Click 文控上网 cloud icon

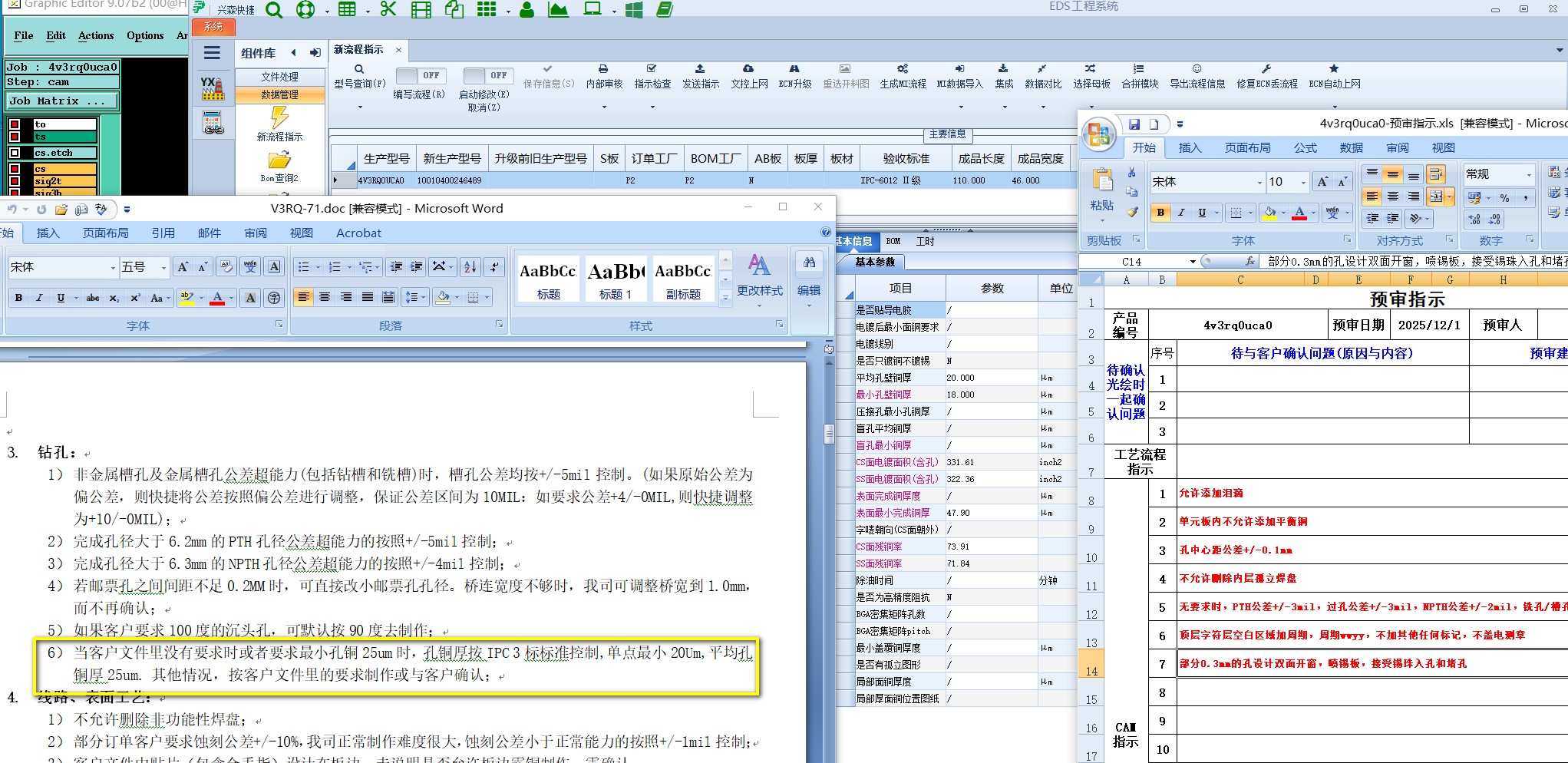pos(748,69)
